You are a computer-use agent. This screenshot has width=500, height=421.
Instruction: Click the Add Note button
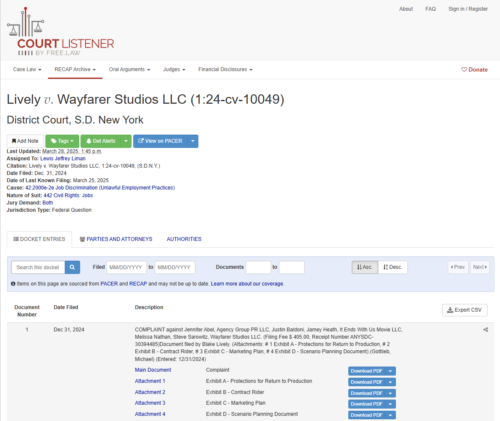click(25, 141)
